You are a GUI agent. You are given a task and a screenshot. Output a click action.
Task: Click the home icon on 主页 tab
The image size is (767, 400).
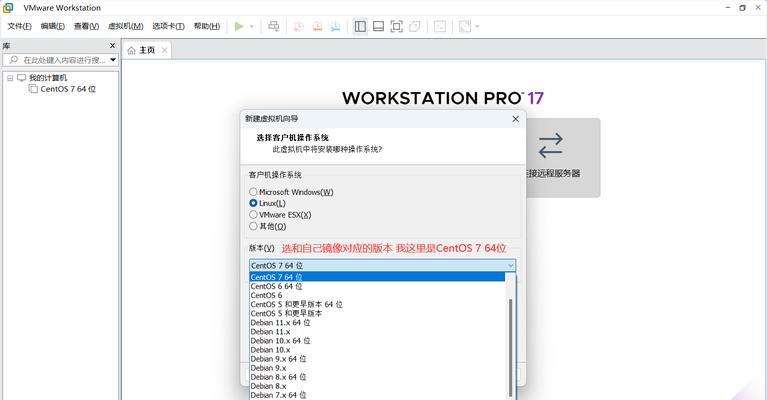pyautogui.click(x=131, y=50)
